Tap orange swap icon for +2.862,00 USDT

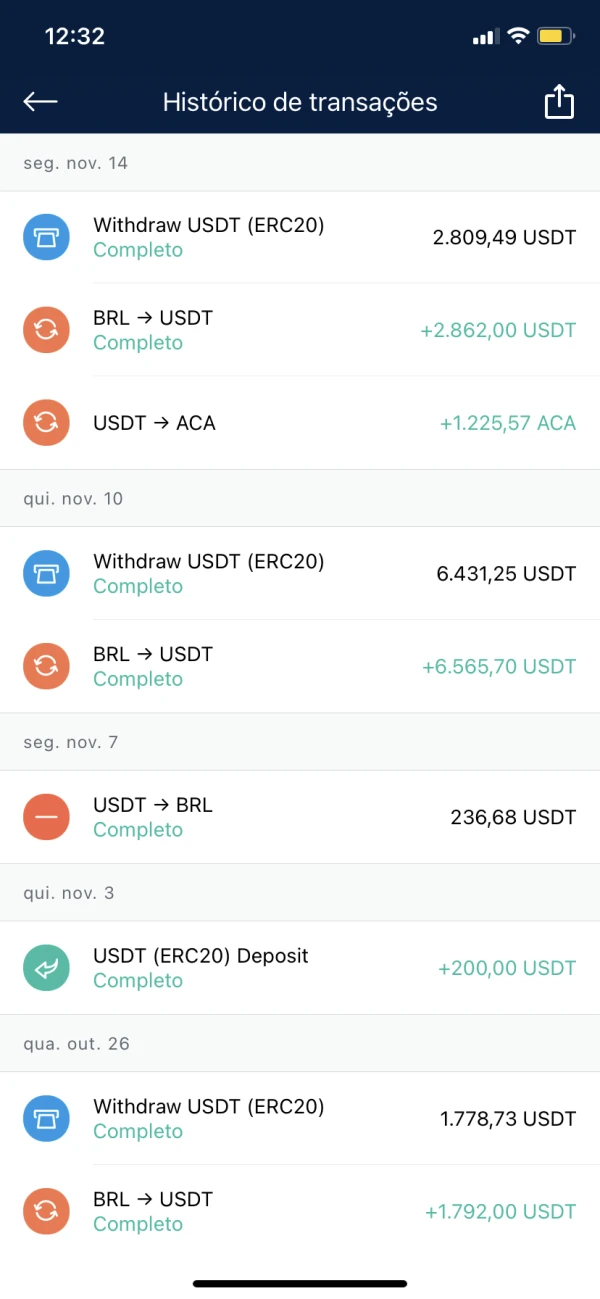46,330
